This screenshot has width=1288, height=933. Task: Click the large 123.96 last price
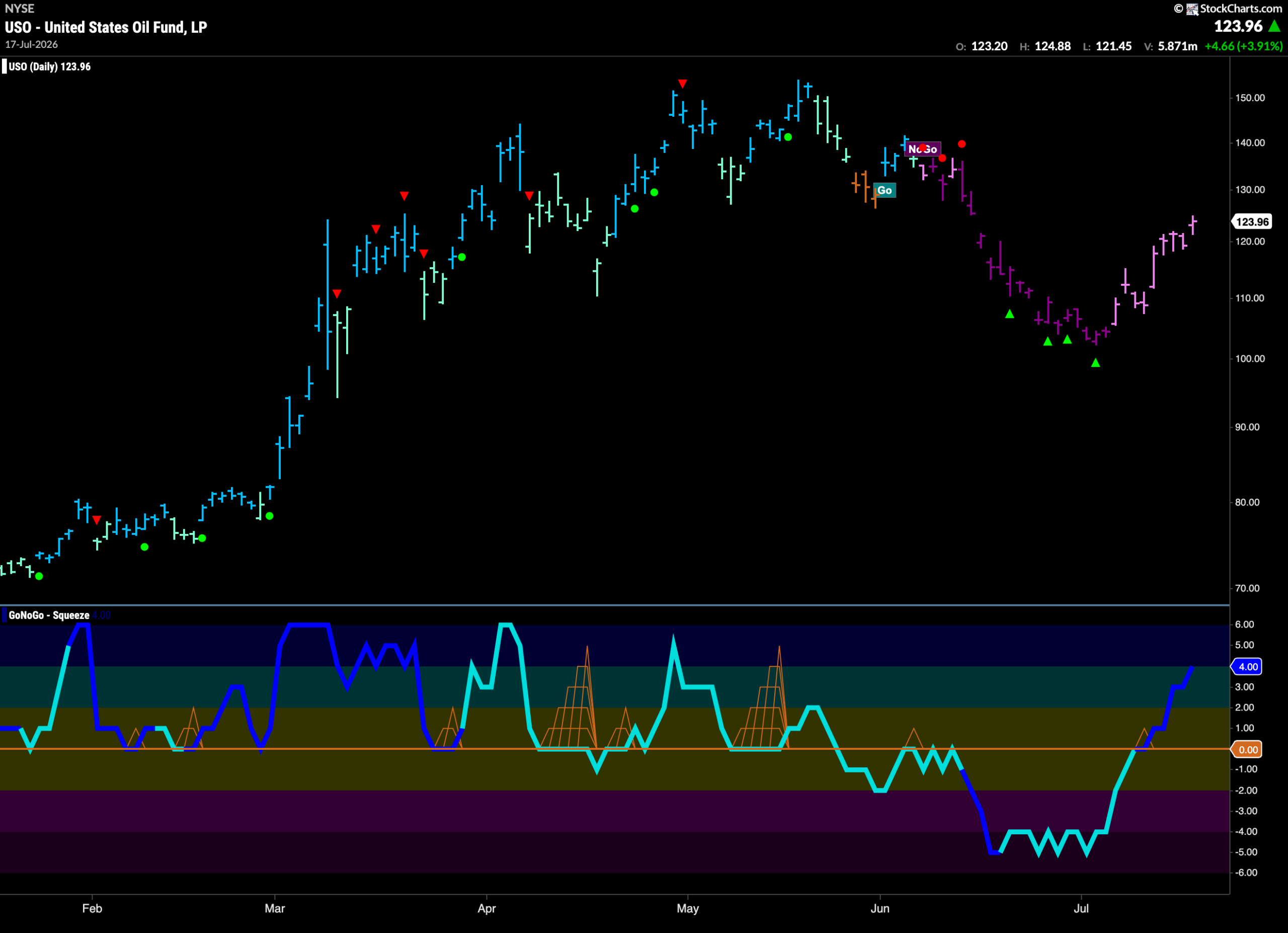pyautogui.click(x=1238, y=26)
